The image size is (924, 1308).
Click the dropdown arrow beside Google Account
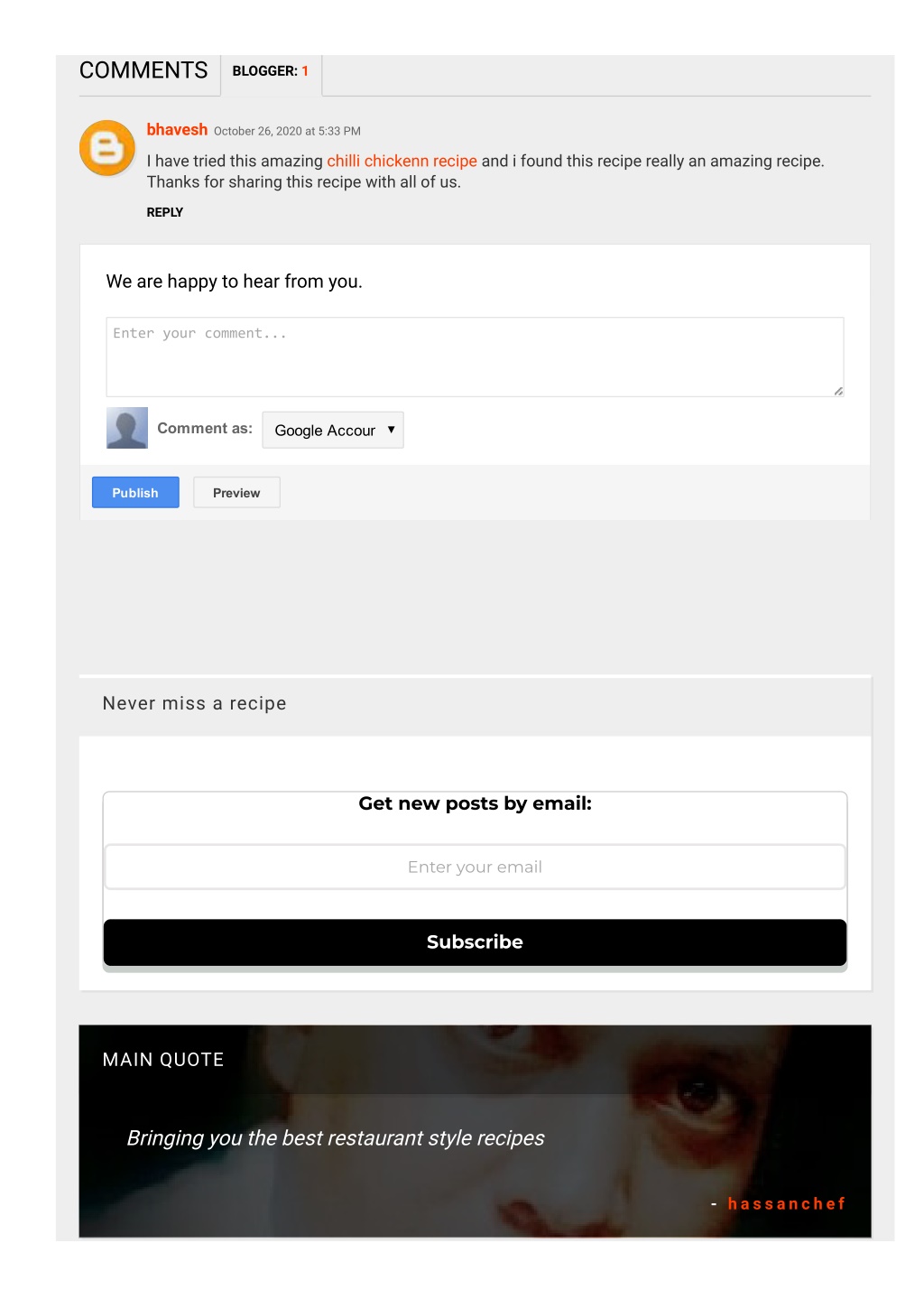(391, 430)
